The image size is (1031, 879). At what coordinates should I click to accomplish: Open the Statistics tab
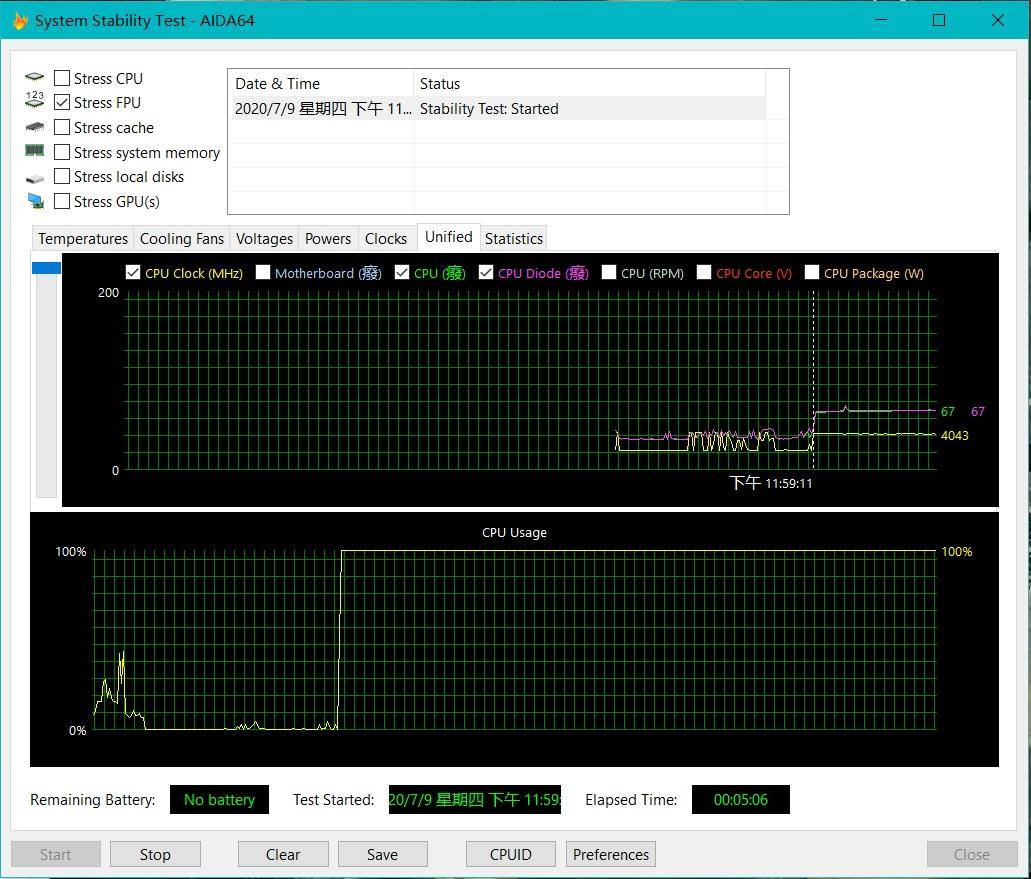(513, 239)
